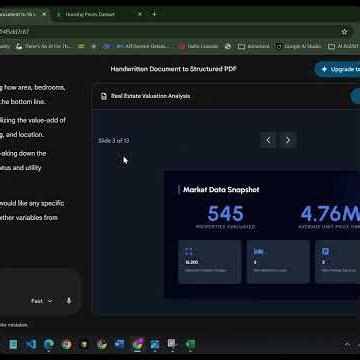Click the document icon beside Real Estate Valuation Analysis

pyautogui.click(x=104, y=96)
